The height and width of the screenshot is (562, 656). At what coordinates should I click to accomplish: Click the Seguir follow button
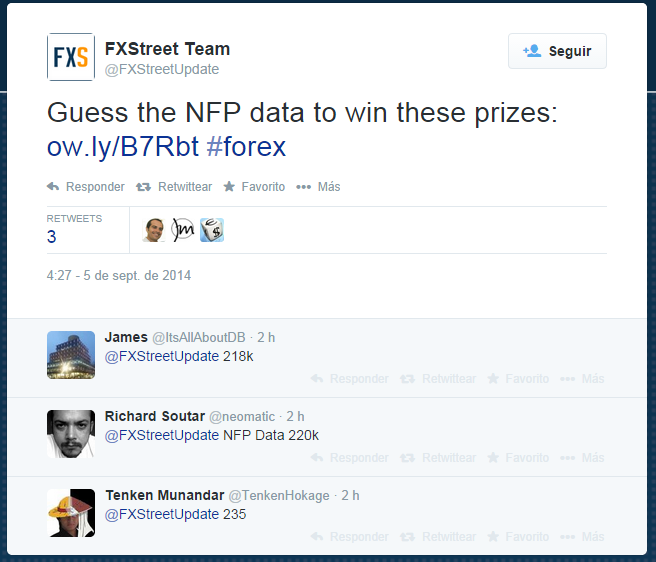(x=557, y=51)
